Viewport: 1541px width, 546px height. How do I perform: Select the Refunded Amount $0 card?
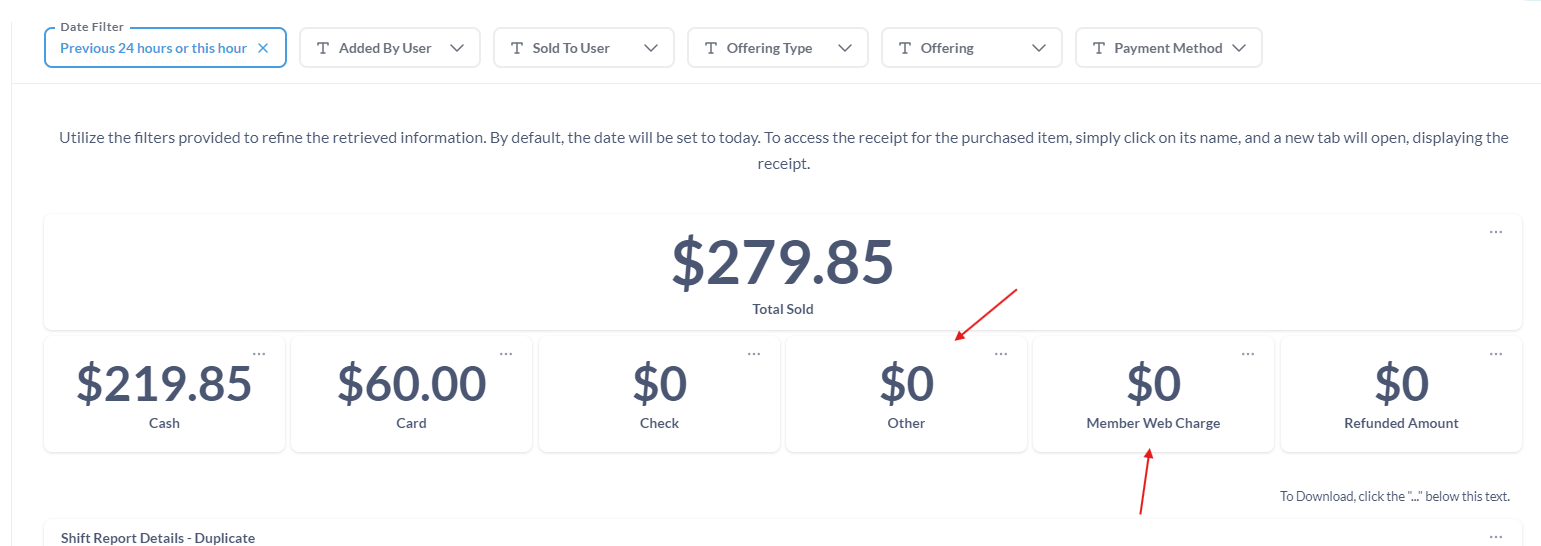(1401, 394)
